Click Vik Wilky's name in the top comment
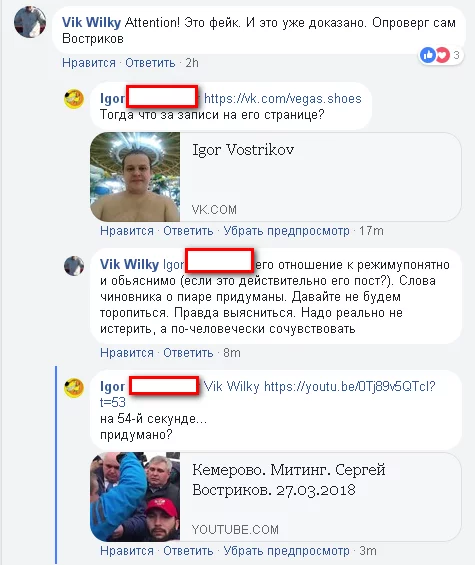475x565 pixels. click(92, 22)
